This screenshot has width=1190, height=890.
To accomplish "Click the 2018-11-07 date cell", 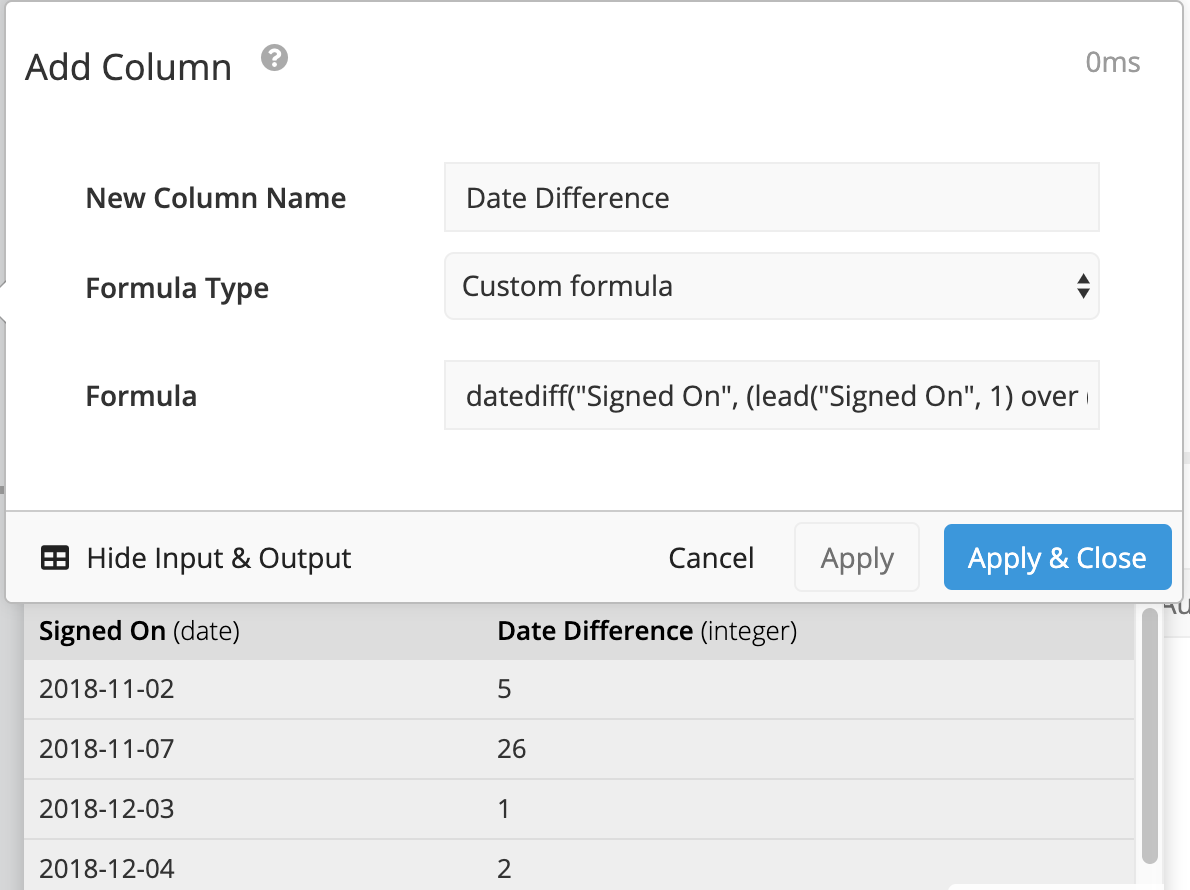I will pyautogui.click(x=106, y=748).
